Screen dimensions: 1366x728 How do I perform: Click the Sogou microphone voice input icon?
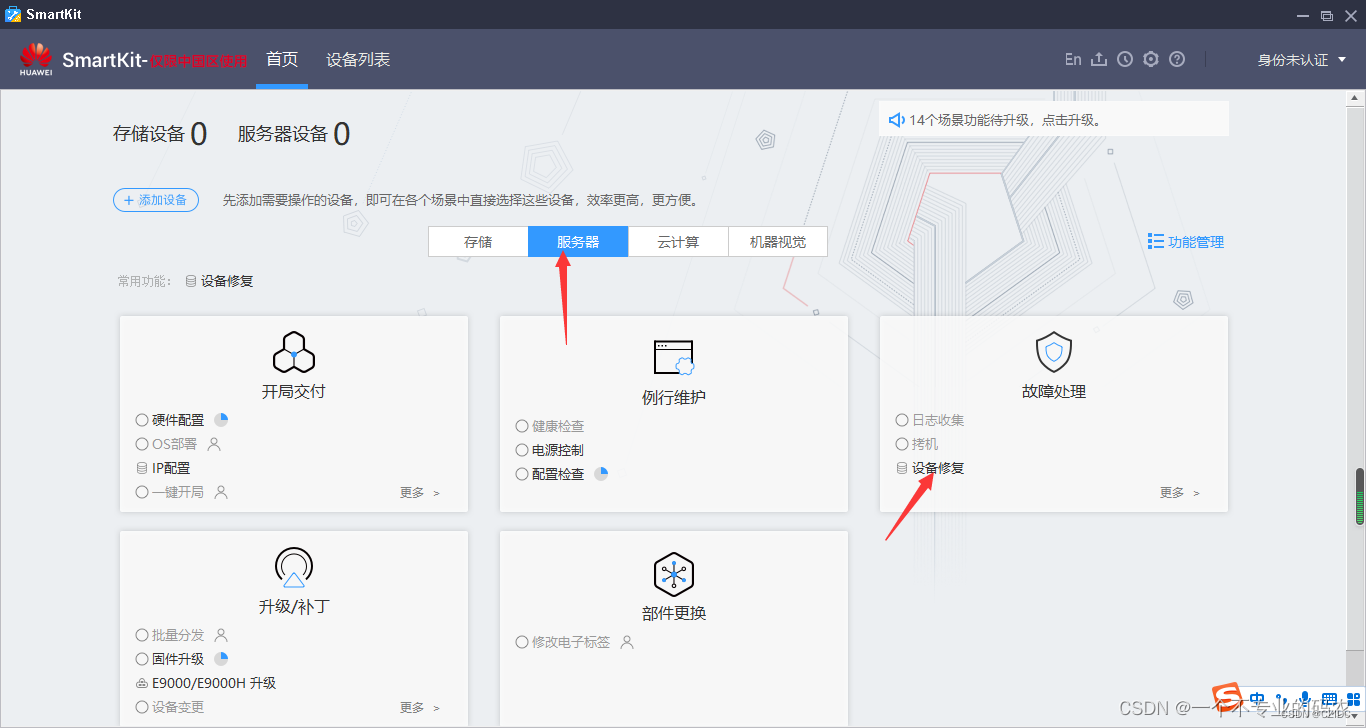[1304, 699]
